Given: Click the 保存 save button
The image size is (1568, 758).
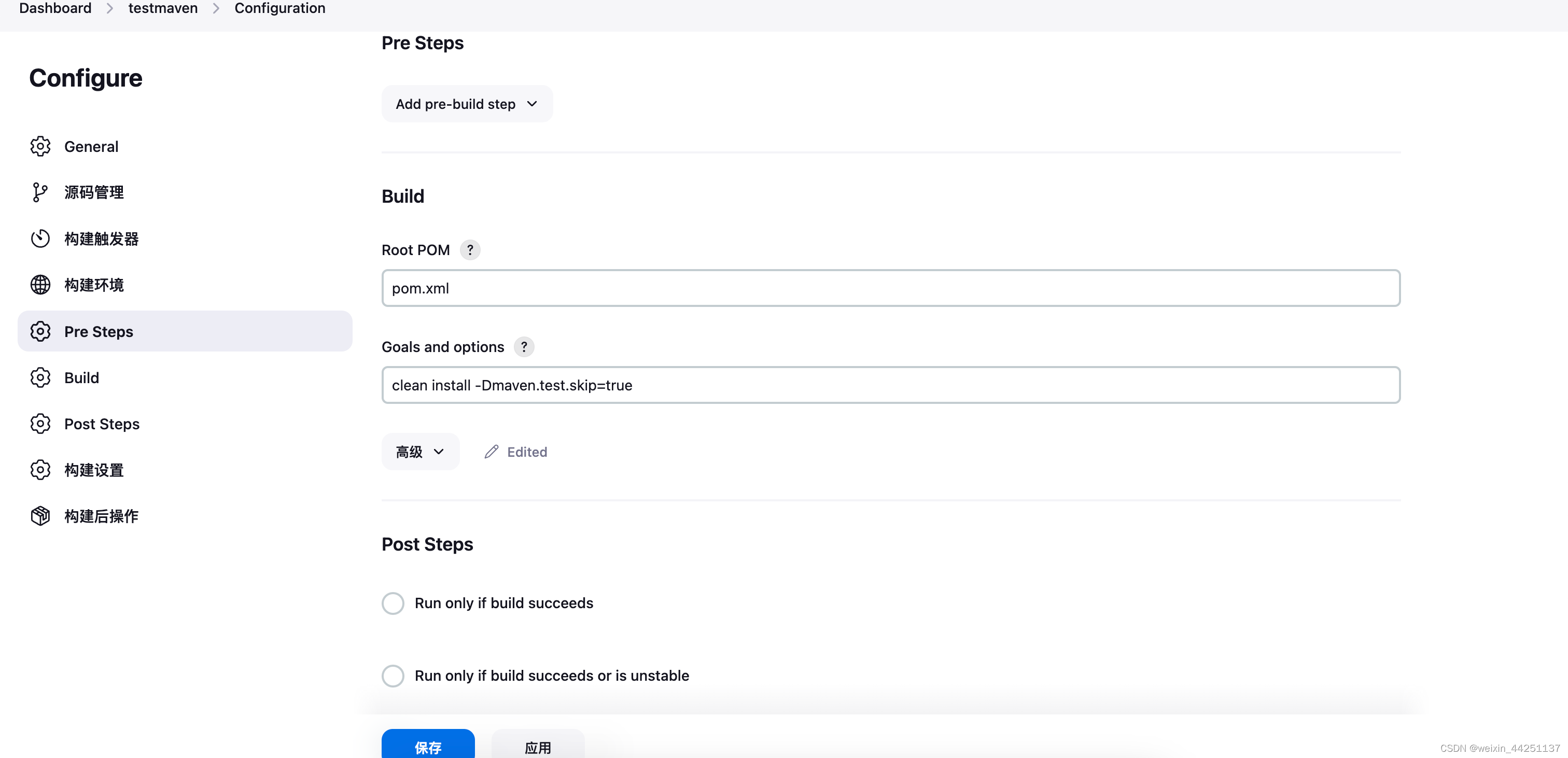Looking at the screenshot, I should [x=427, y=745].
